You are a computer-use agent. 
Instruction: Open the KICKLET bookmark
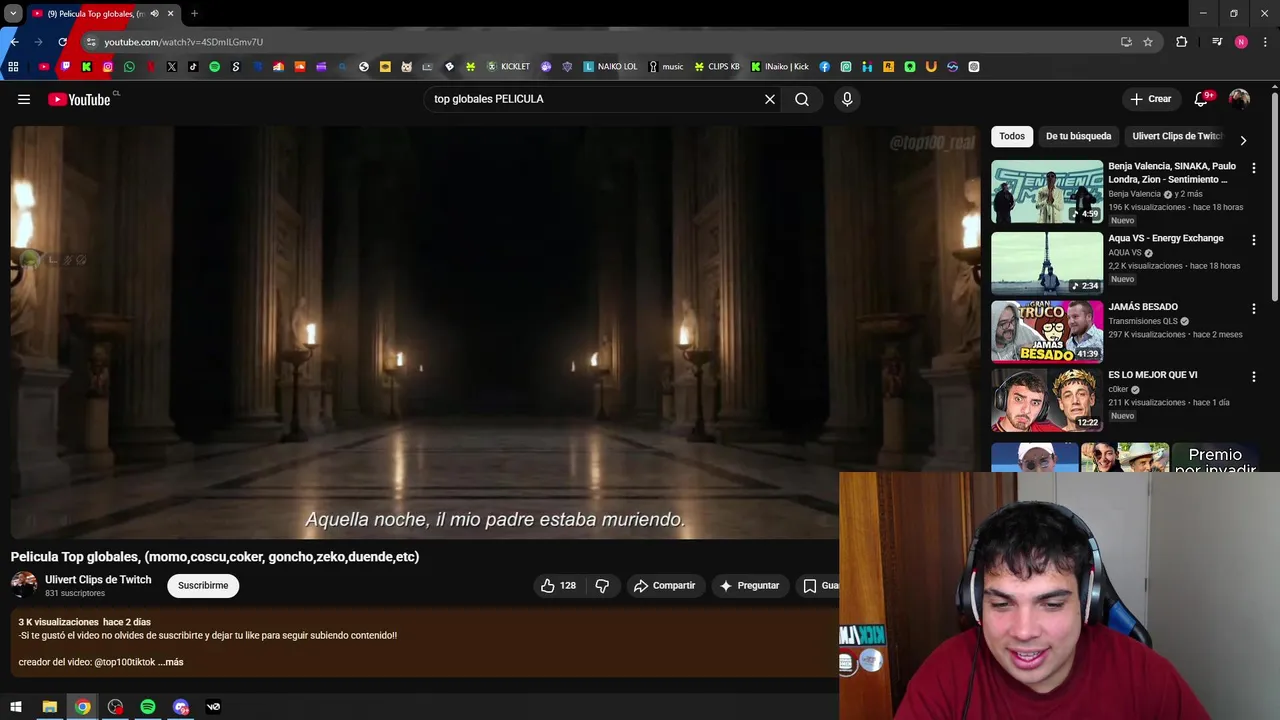[x=508, y=67]
